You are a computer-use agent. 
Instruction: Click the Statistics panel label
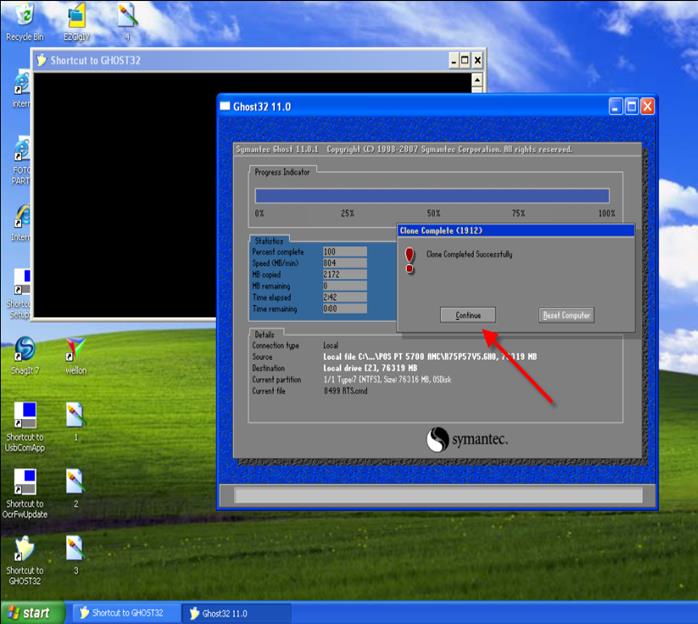[268, 241]
